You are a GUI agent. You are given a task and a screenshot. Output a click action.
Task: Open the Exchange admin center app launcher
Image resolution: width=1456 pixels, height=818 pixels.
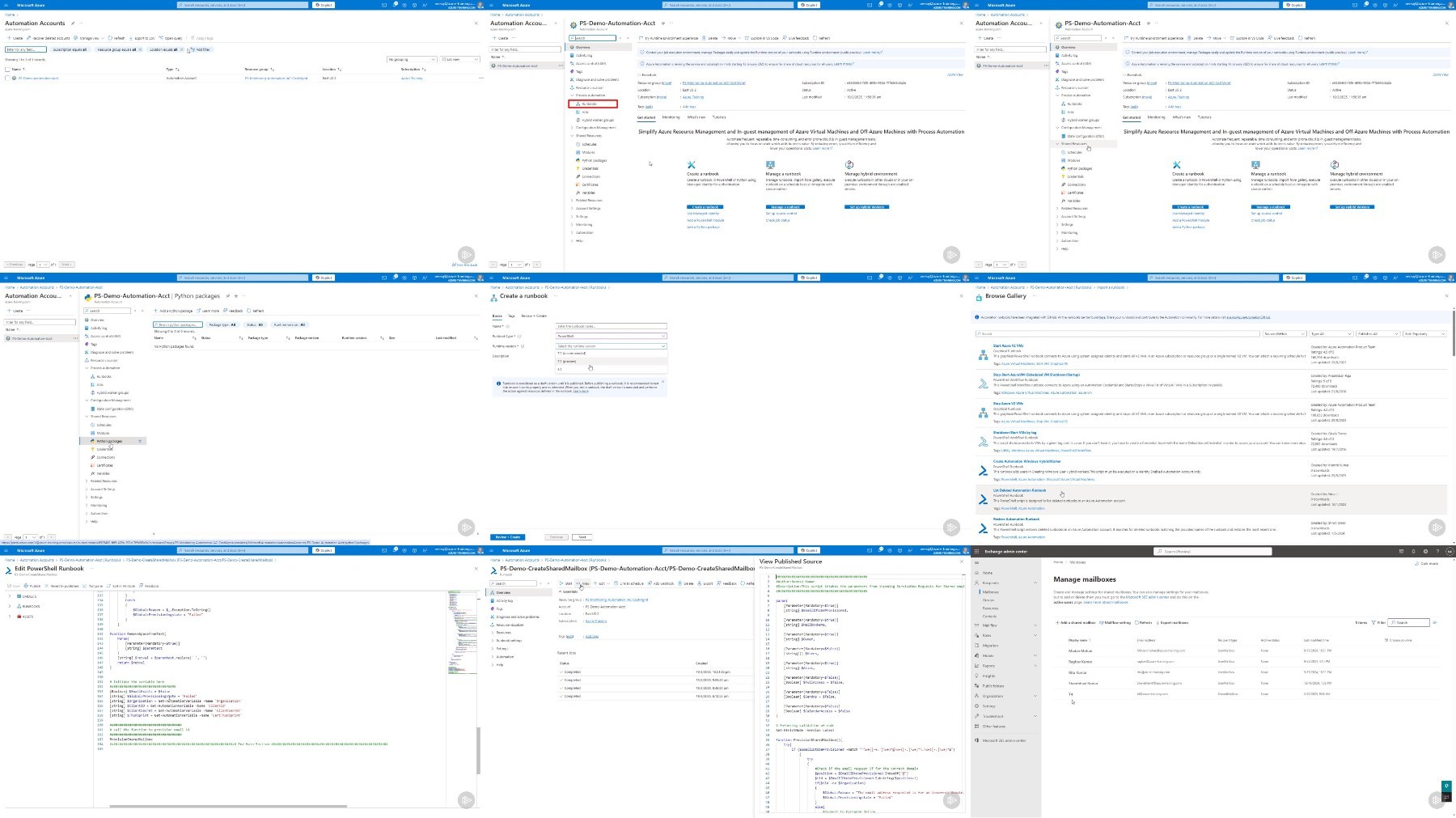pos(976,552)
